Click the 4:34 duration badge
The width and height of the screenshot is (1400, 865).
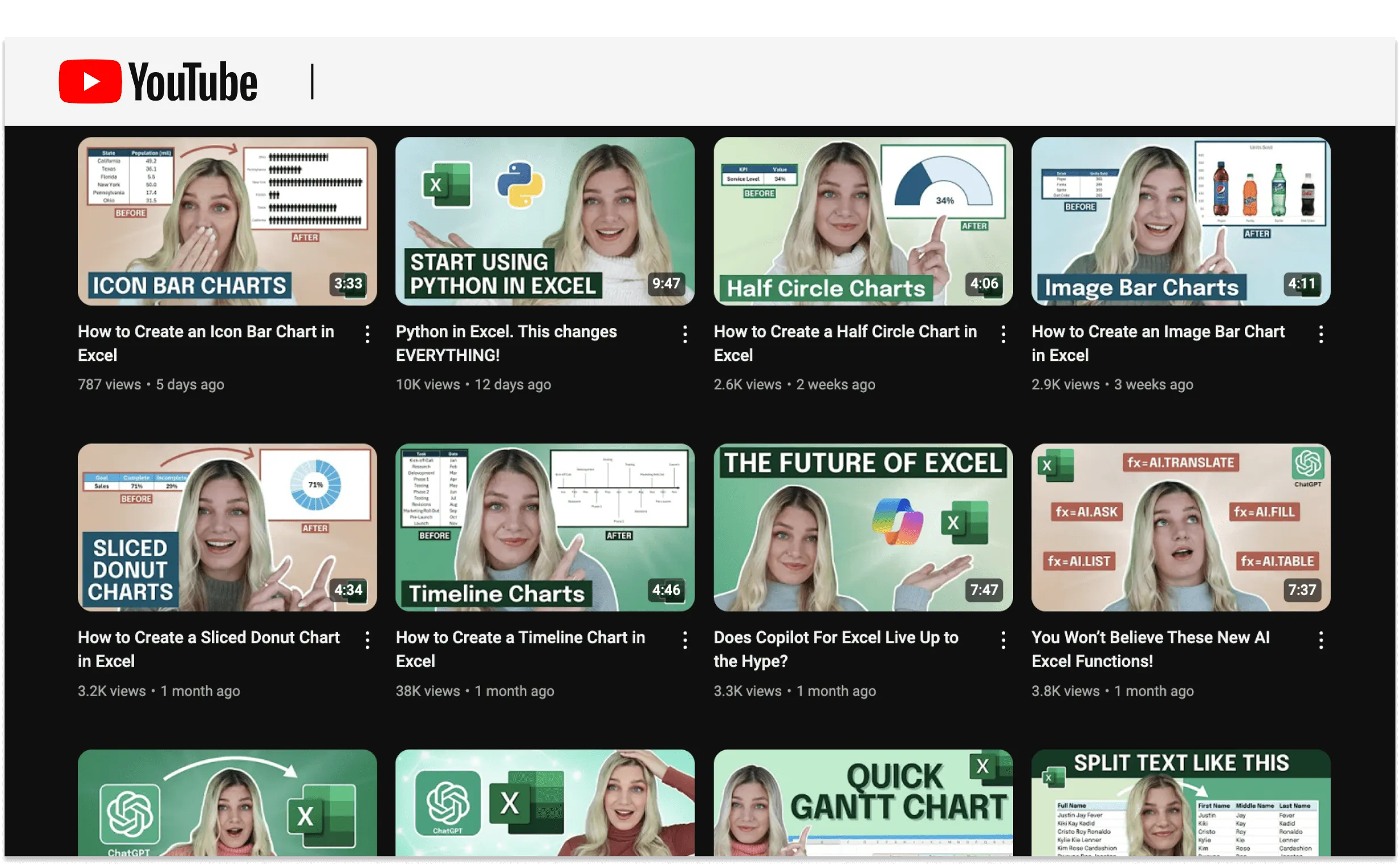[x=348, y=590]
